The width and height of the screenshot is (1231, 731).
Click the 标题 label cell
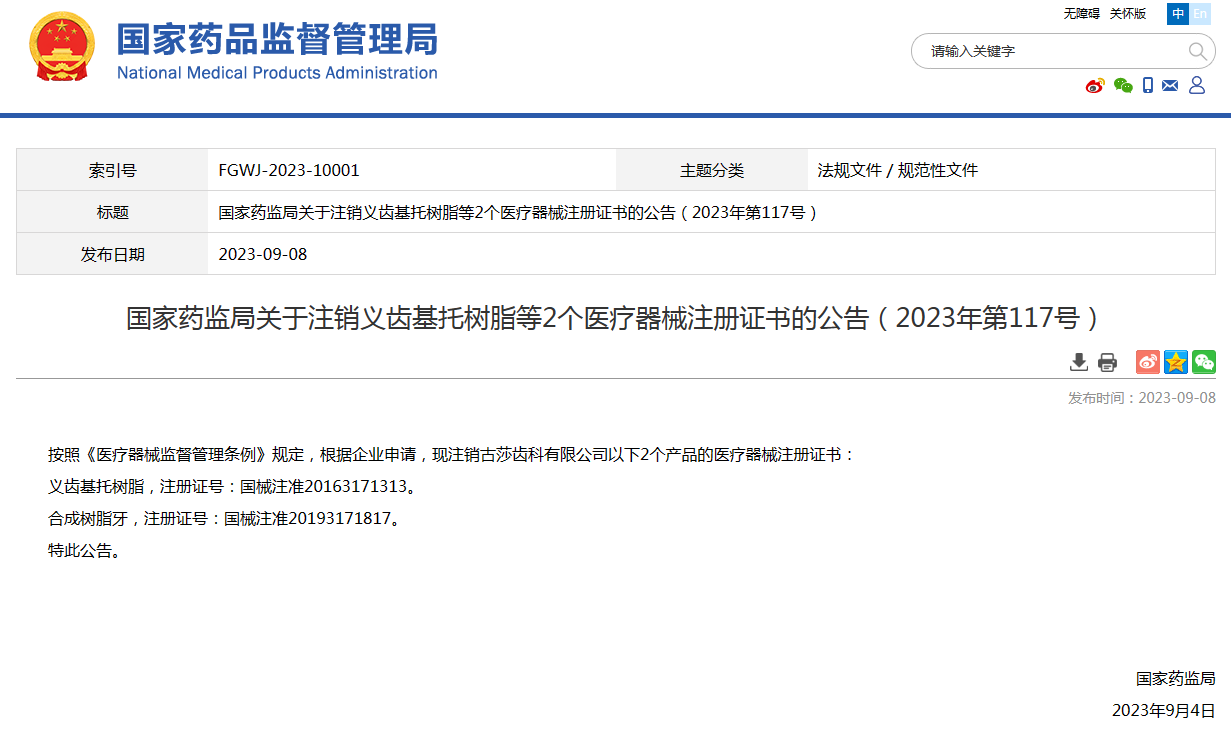pyautogui.click(x=112, y=212)
